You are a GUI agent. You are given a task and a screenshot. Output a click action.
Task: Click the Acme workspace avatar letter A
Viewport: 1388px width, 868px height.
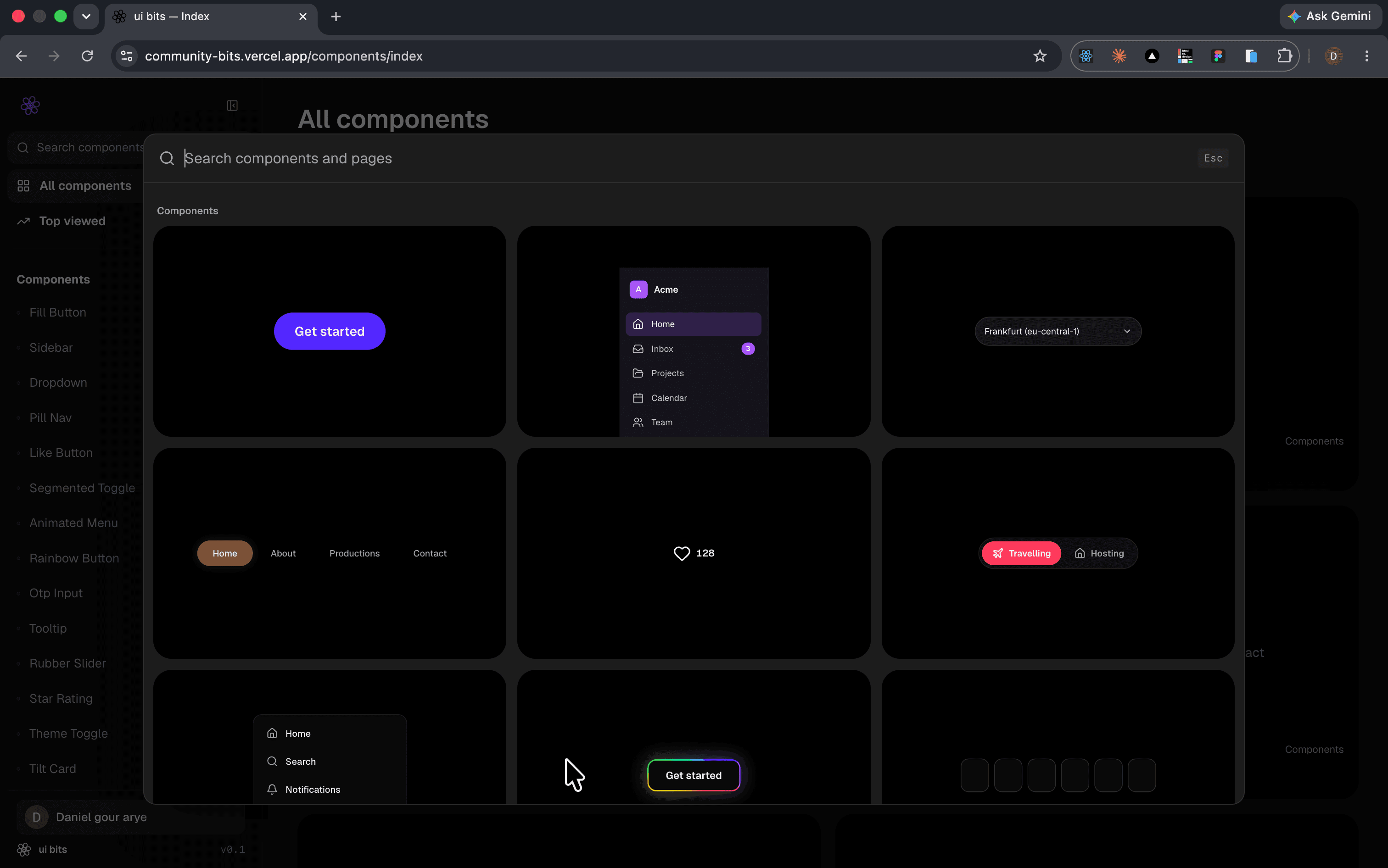638,289
